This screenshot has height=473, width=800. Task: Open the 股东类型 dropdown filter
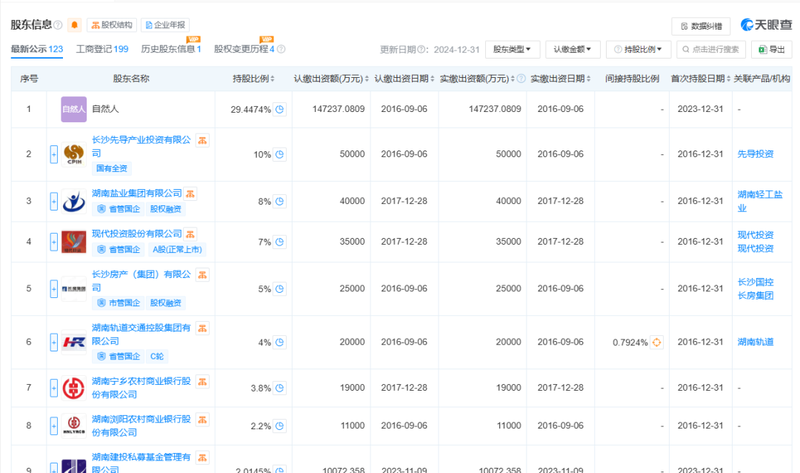pos(515,49)
